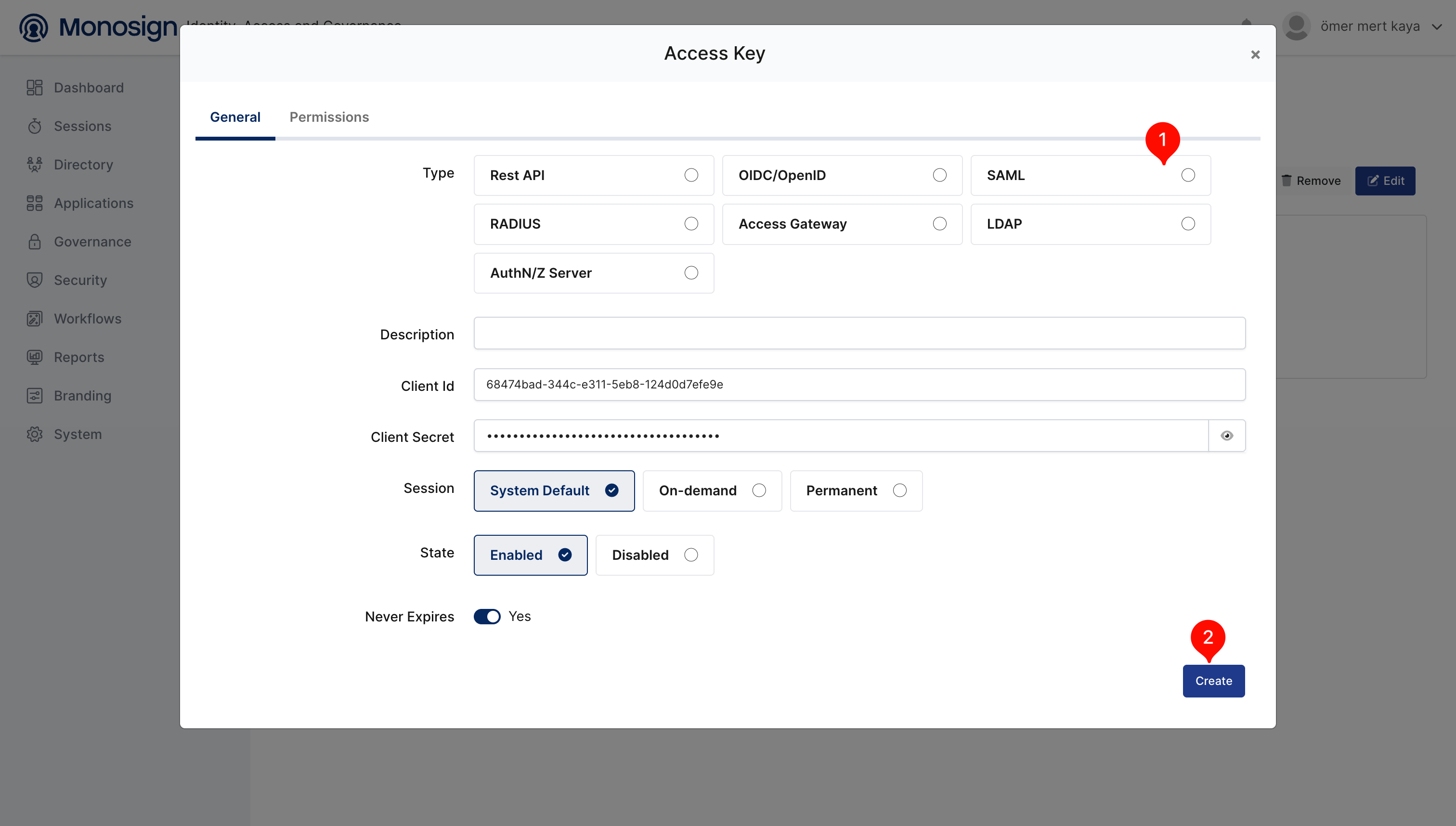Screen dimensions: 1456x826
Task: Choose On-demand session
Action: pyautogui.click(x=712, y=490)
